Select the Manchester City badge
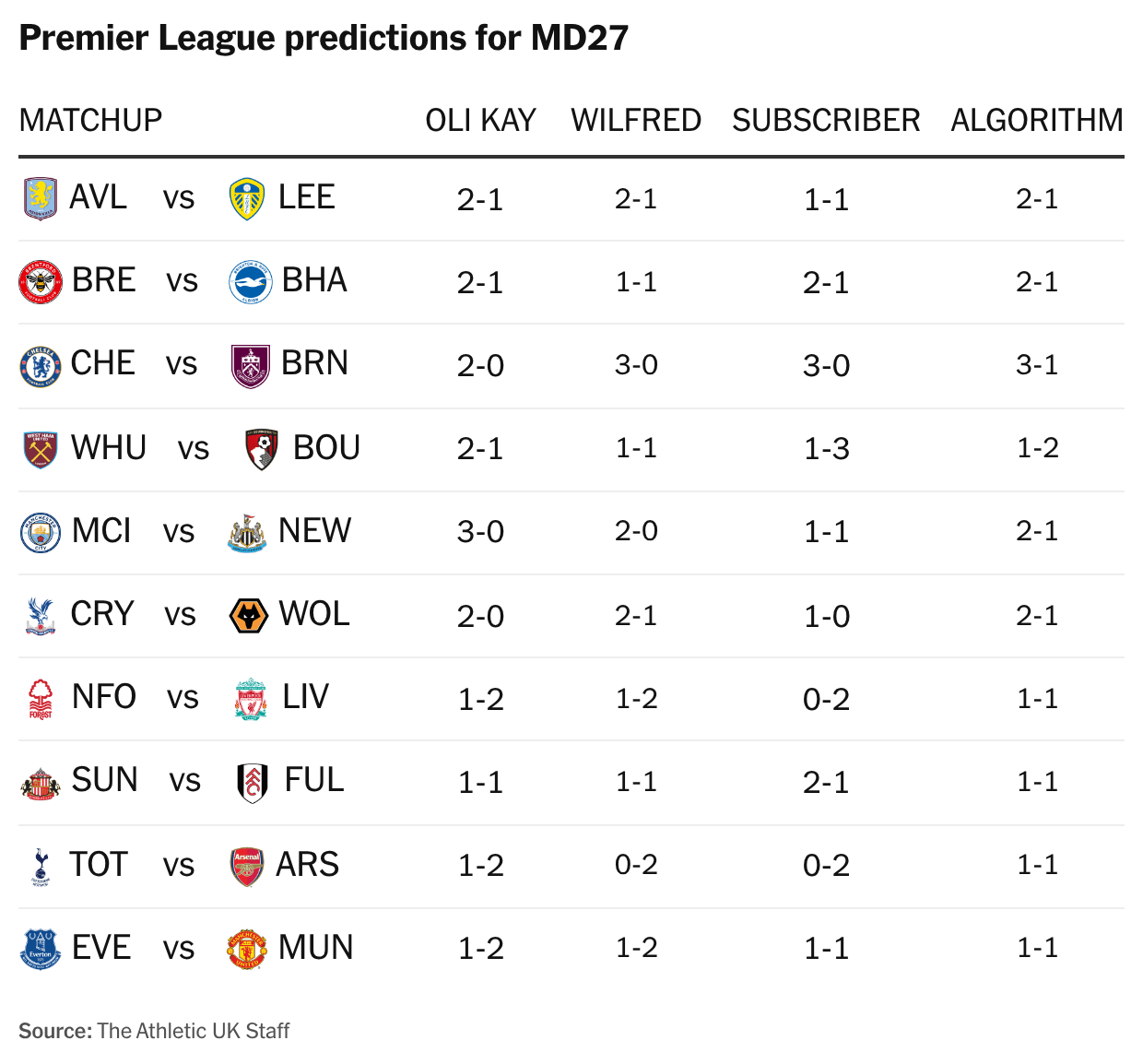This screenshot has height=1064, width=1143. 41,532
